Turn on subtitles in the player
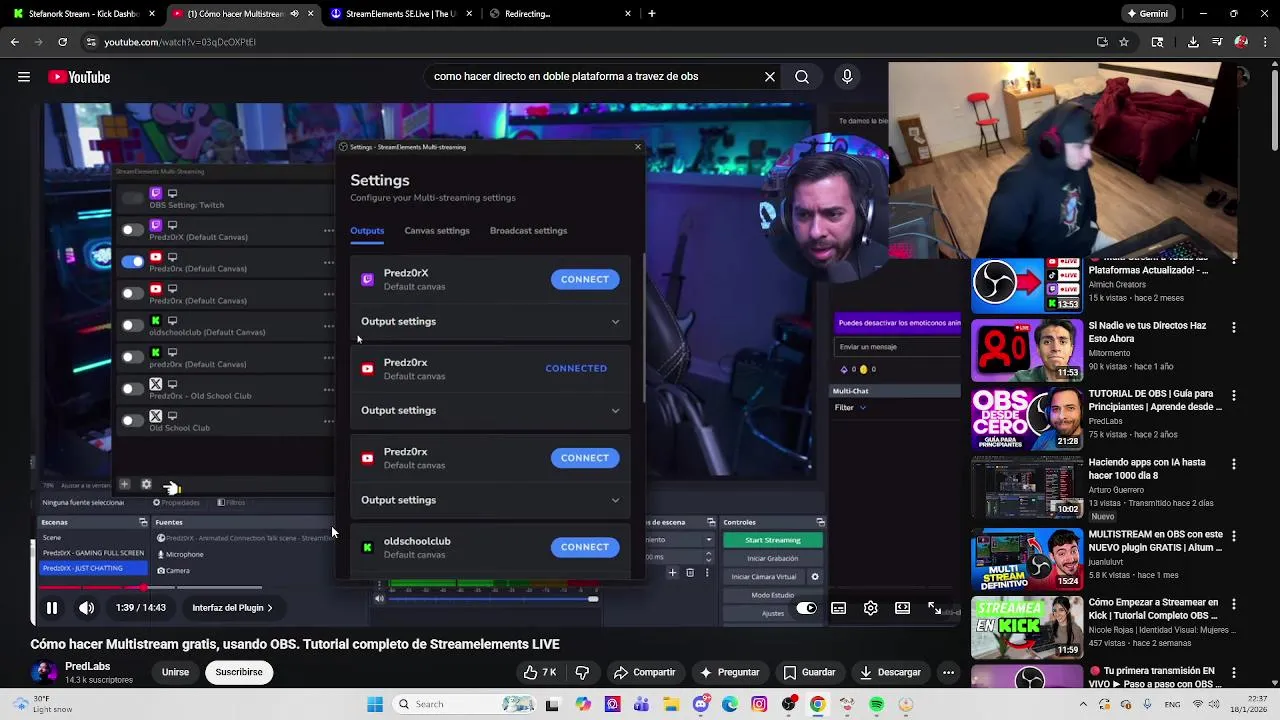Screen dimensions: 1280x720 pos(839,607)
